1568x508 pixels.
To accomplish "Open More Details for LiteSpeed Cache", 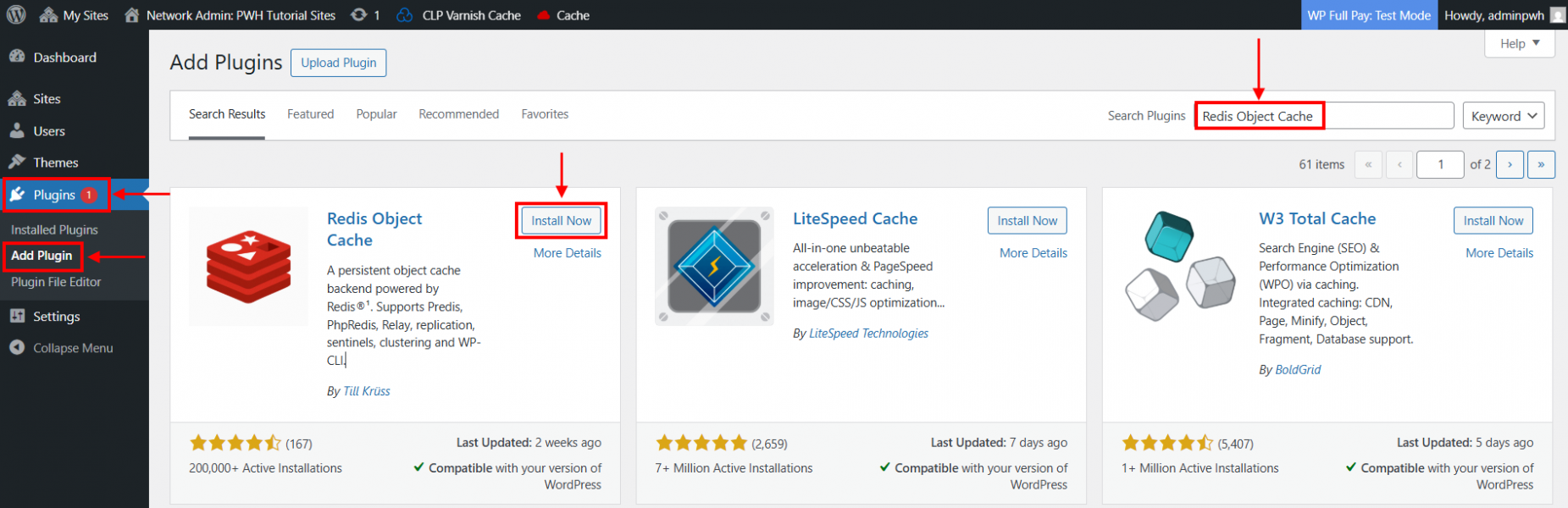I will 1033,253.
